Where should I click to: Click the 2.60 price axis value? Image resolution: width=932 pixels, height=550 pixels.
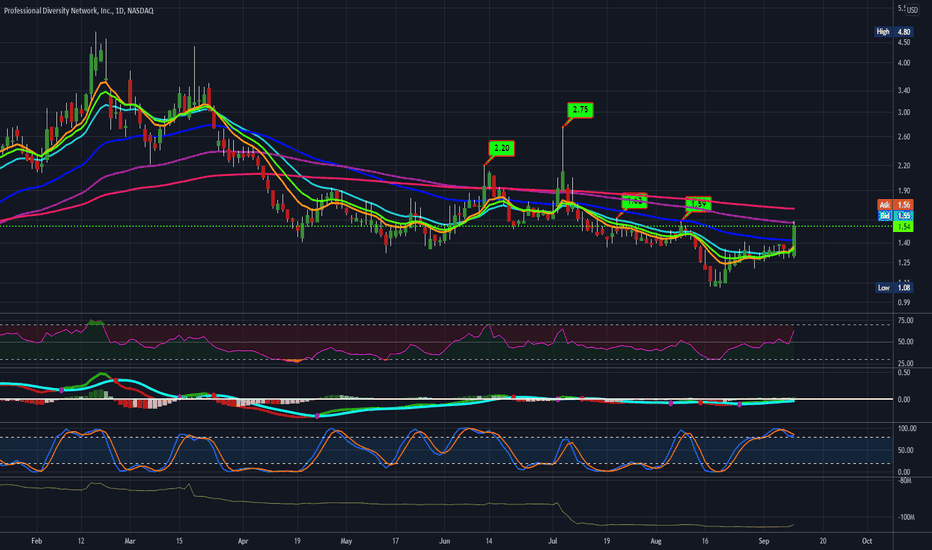904,137
